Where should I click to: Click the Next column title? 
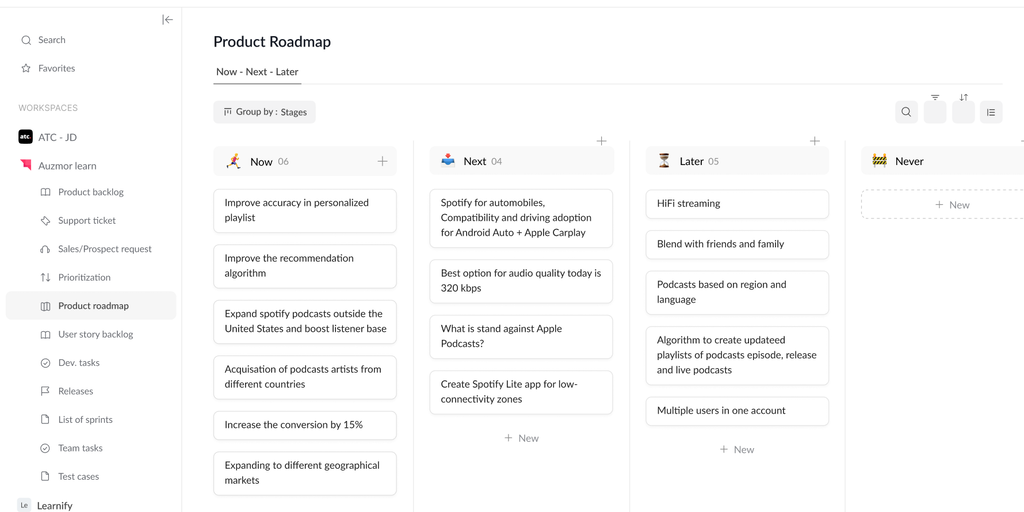(x=475, y=161)
